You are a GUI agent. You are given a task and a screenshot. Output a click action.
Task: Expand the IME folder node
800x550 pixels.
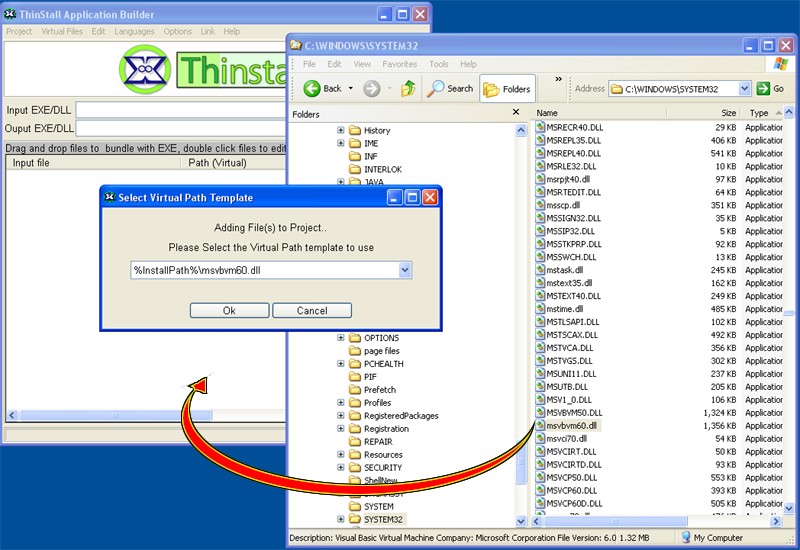click(x=341, y=143)
